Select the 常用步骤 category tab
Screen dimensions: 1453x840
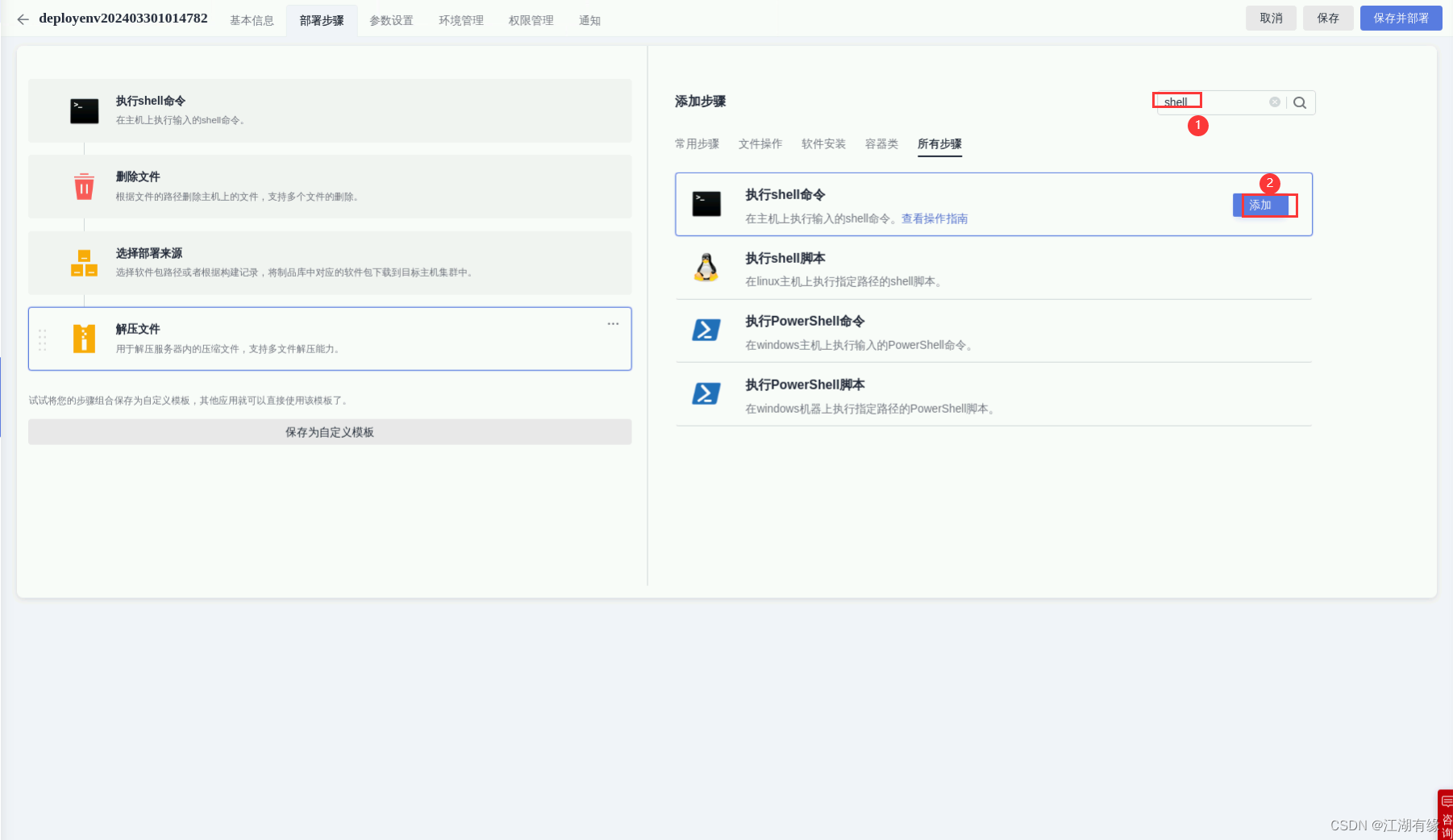click(697, 143)
